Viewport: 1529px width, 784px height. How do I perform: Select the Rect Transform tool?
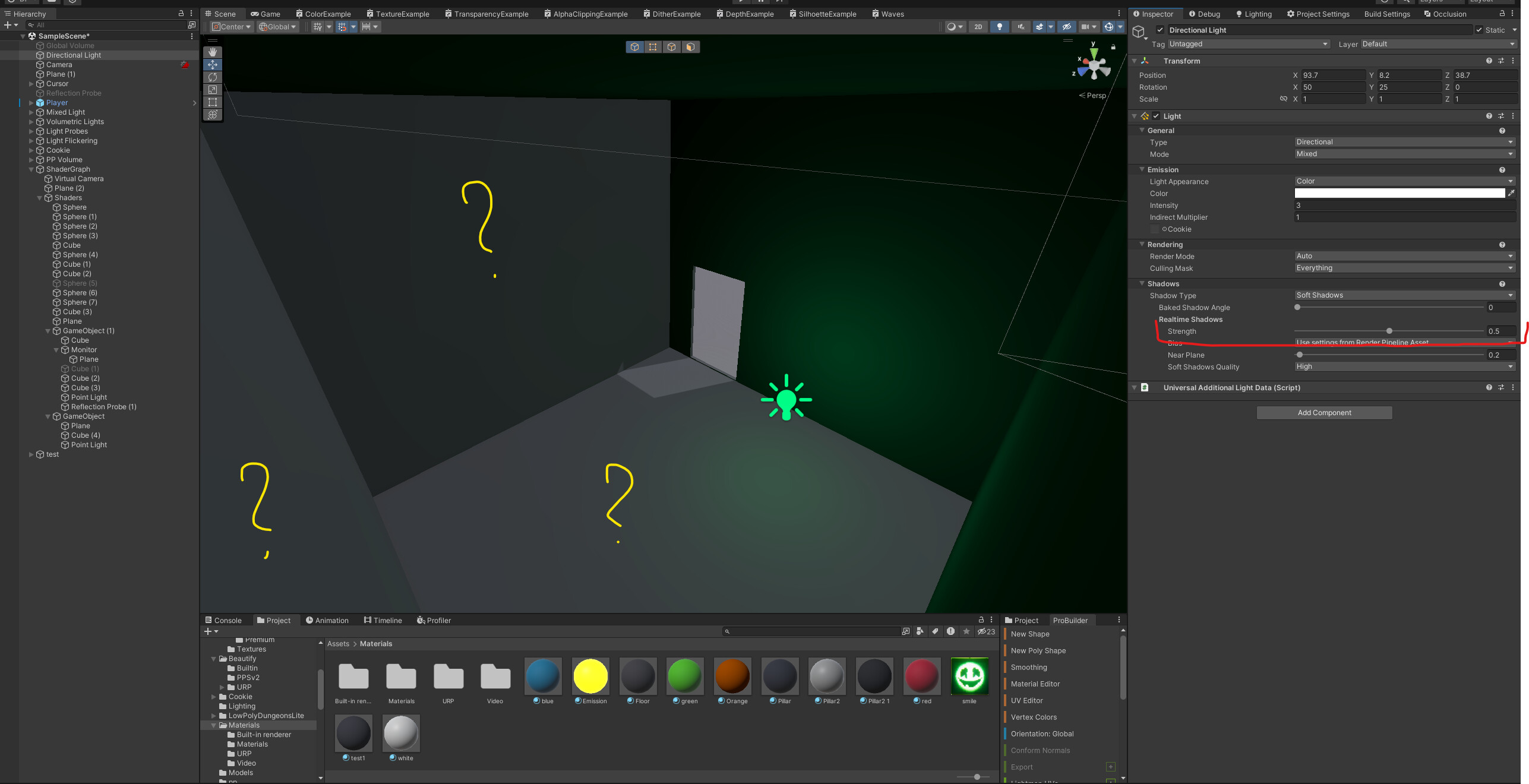click(x=213, y=102)
